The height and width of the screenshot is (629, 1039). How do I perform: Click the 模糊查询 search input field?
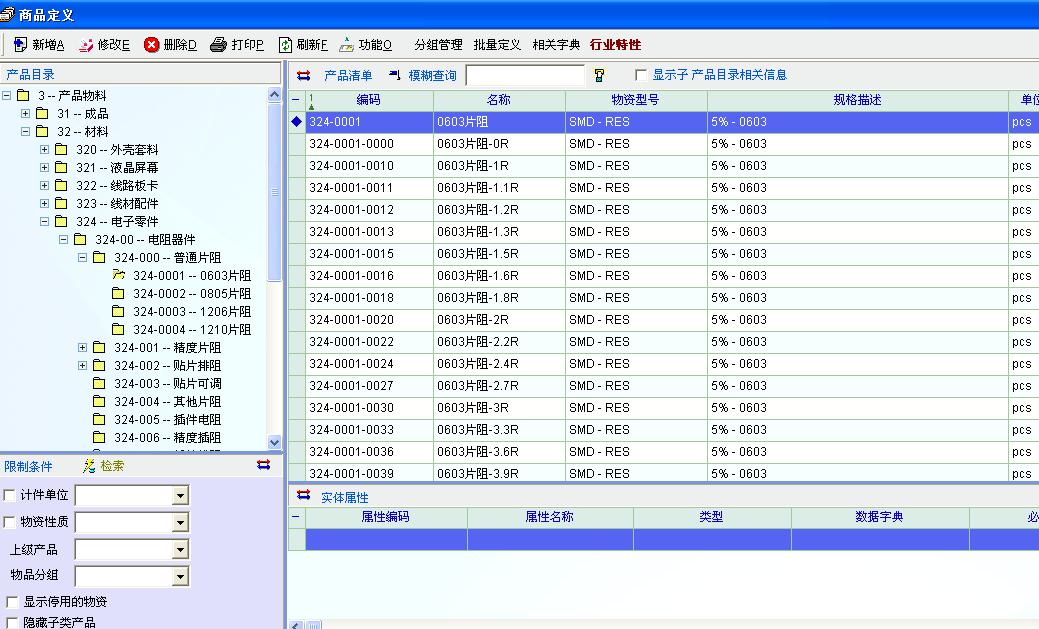(x=524, y=76)
